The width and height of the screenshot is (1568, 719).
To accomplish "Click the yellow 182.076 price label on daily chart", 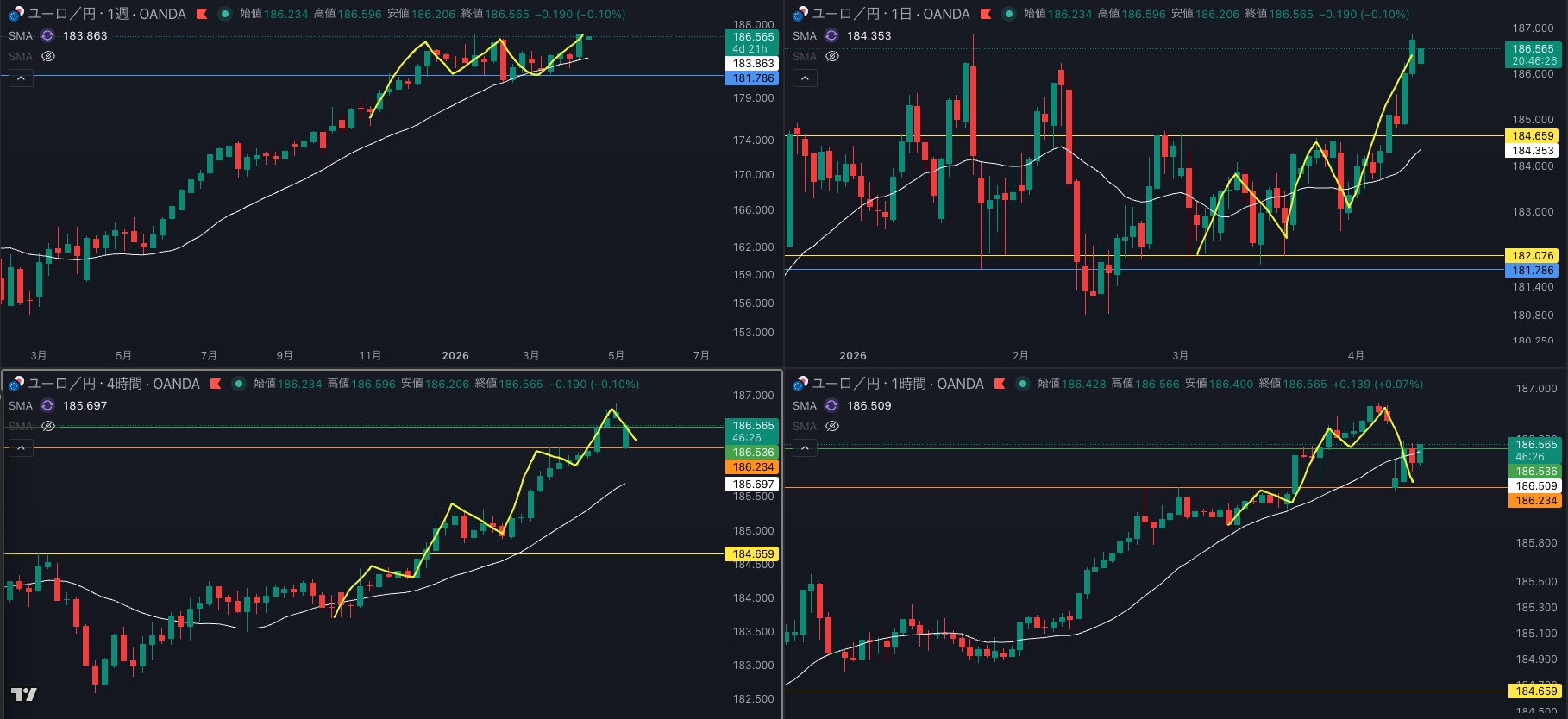I will 1533,255.
